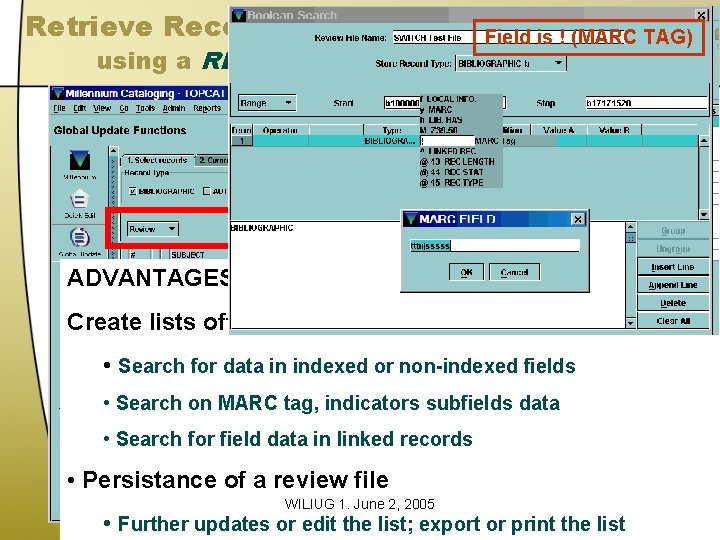
Task: Open the Range dropdown in Boolean Search
Action: tap(267, 103)
